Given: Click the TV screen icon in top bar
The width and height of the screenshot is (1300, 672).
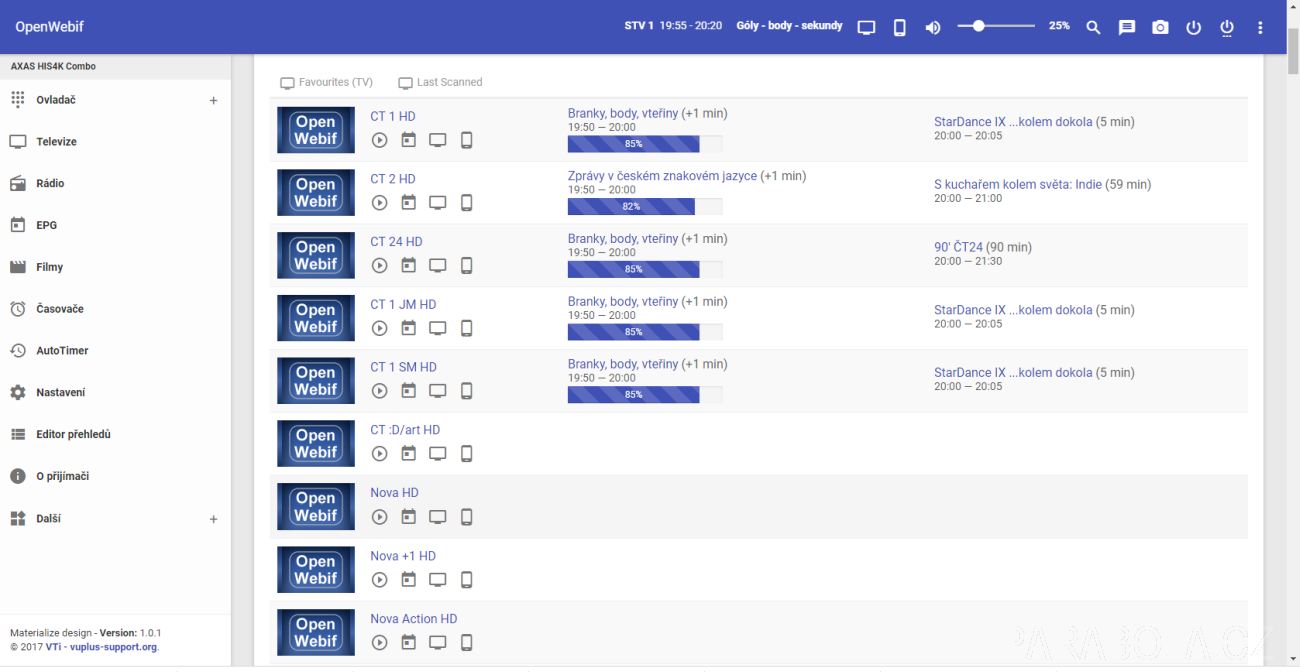Looking at the screenshot, I should [866, 28].
